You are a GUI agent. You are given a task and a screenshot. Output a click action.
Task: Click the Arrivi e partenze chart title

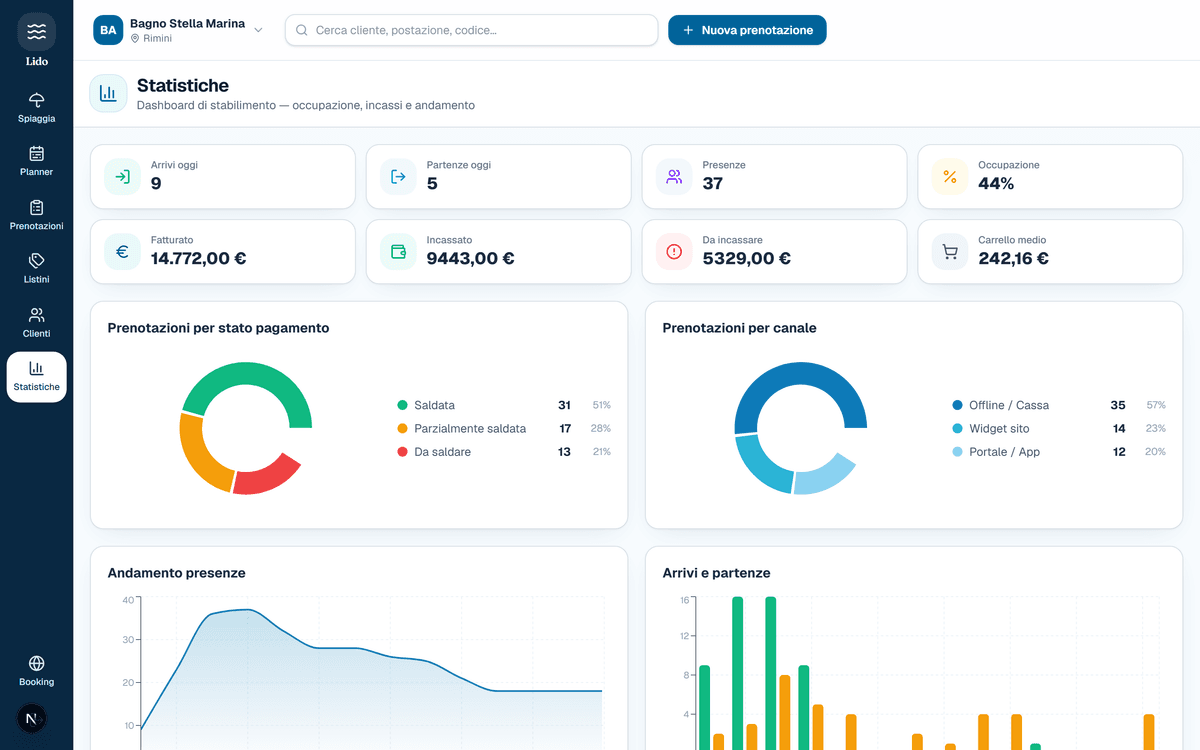(x=716, y=573)
